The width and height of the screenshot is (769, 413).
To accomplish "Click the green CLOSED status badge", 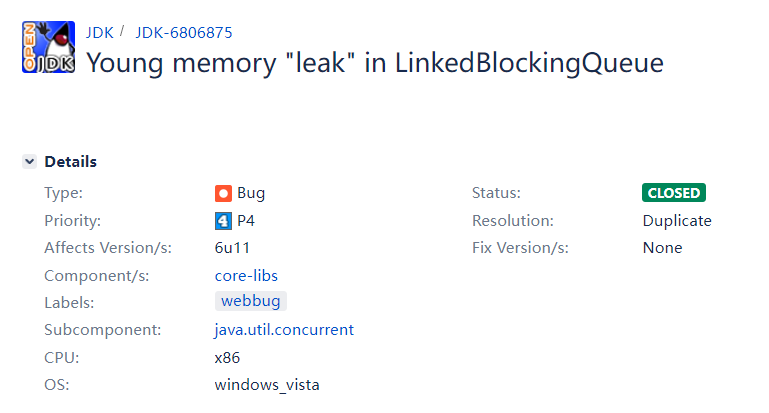I will click(673, 193).
